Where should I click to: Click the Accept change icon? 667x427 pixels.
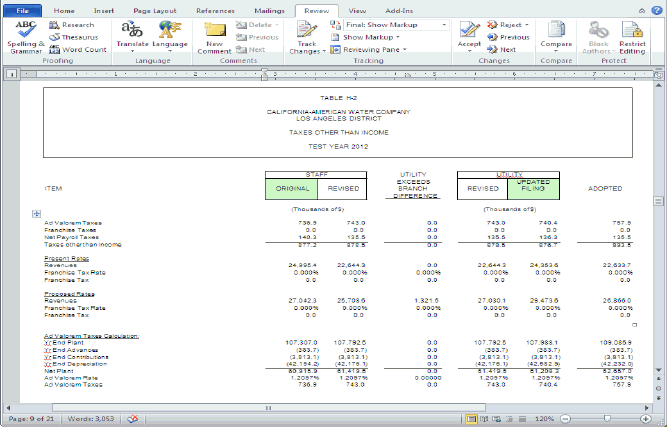click(x=469, y=30)
